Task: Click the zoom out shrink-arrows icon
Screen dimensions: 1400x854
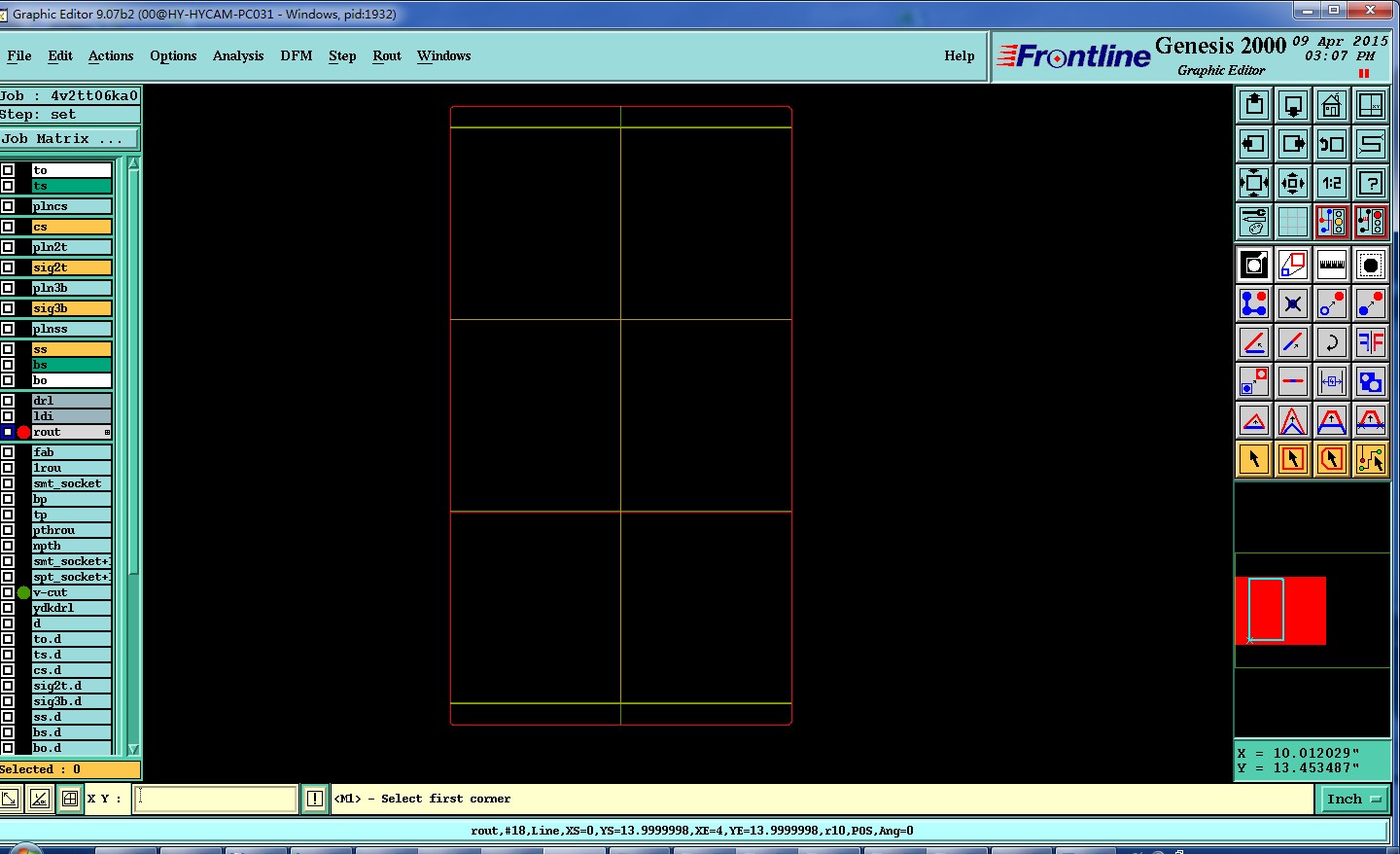Action: 1293,183
